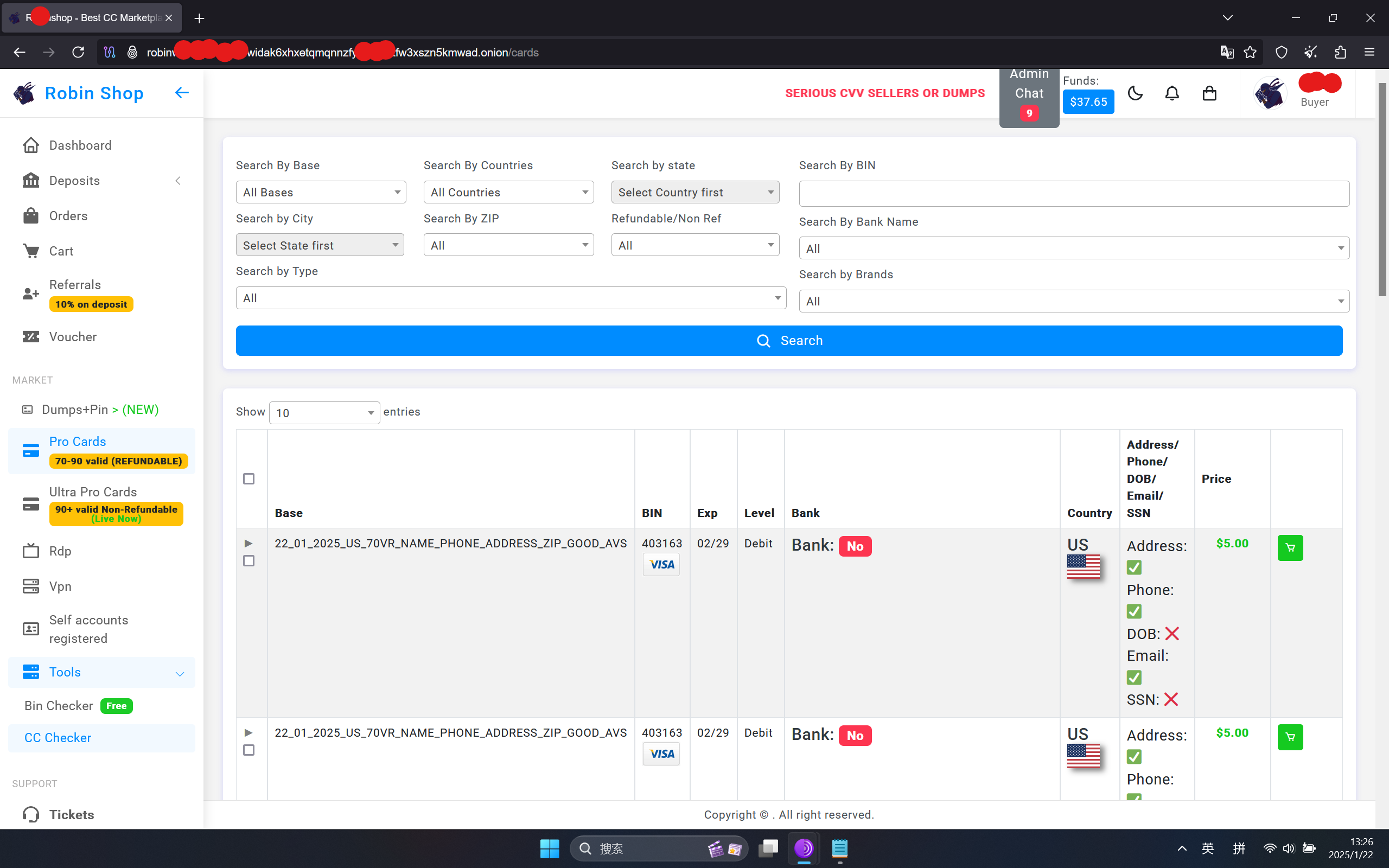Click green cart button in second row
Screen dimensions: 1389x868
click(1290, 737)
